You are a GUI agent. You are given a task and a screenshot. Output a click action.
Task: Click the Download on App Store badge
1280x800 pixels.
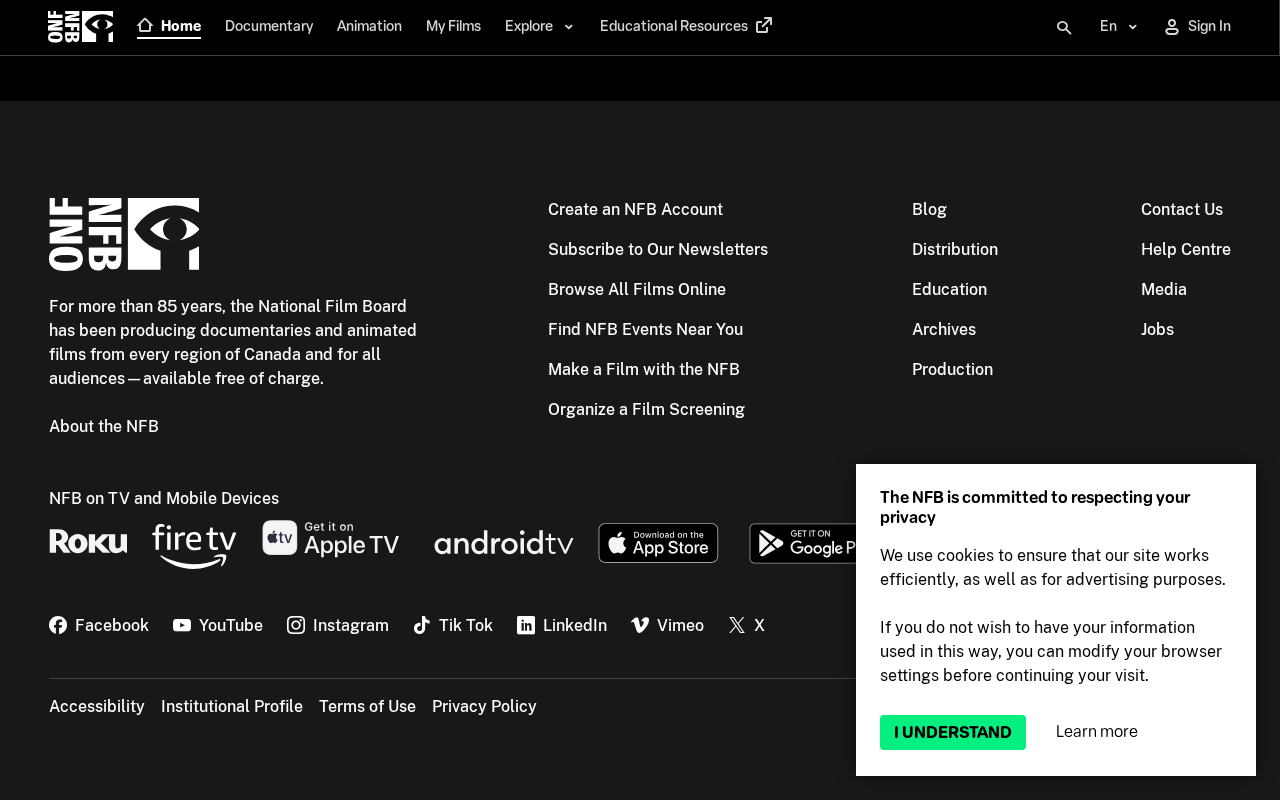[658, 543]
